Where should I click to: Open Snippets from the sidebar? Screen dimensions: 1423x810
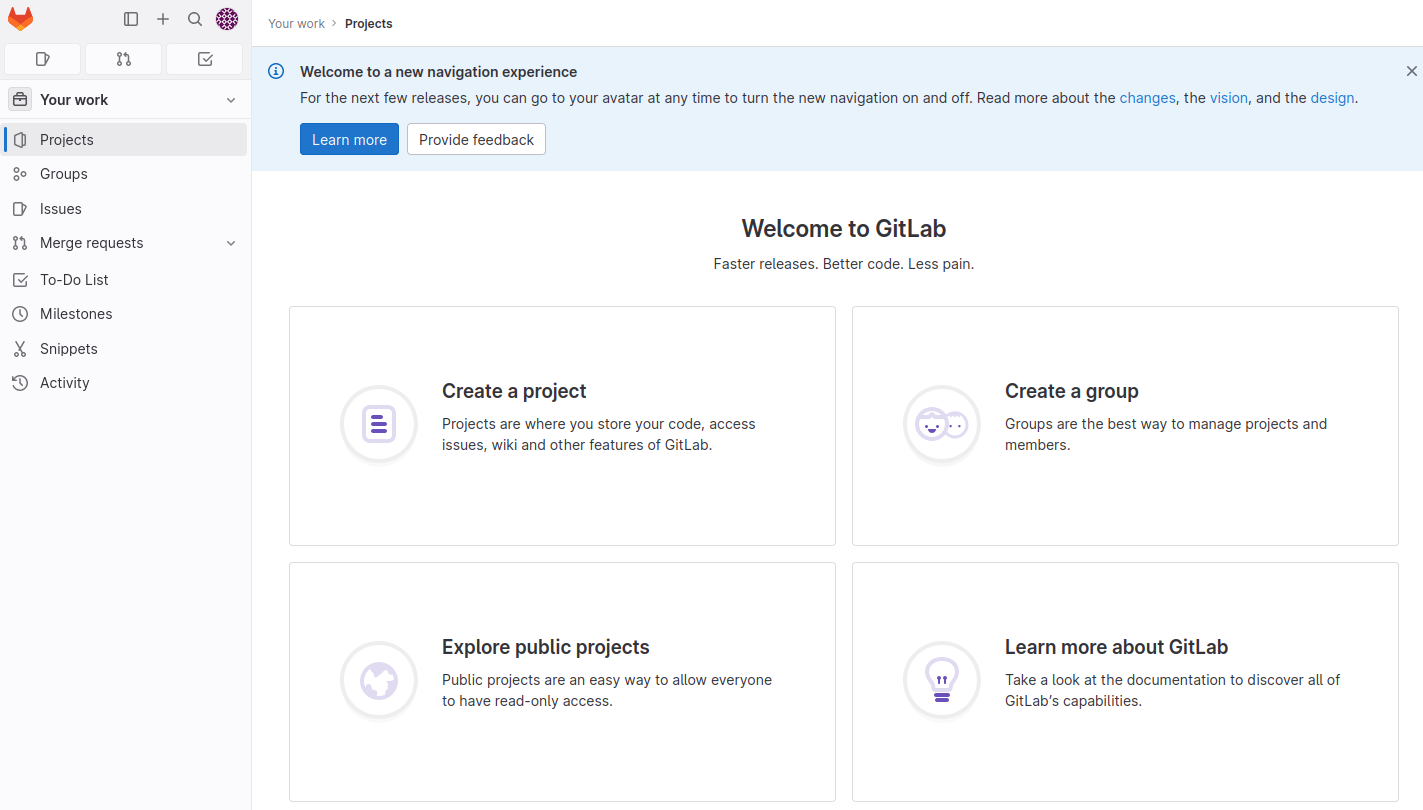[69, 349]
